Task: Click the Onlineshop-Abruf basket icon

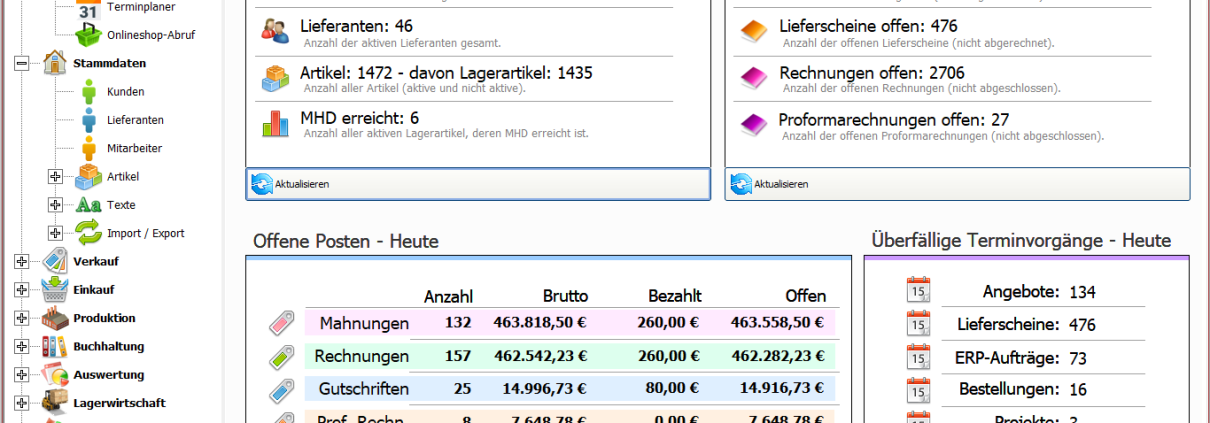Action: (88, 35)
